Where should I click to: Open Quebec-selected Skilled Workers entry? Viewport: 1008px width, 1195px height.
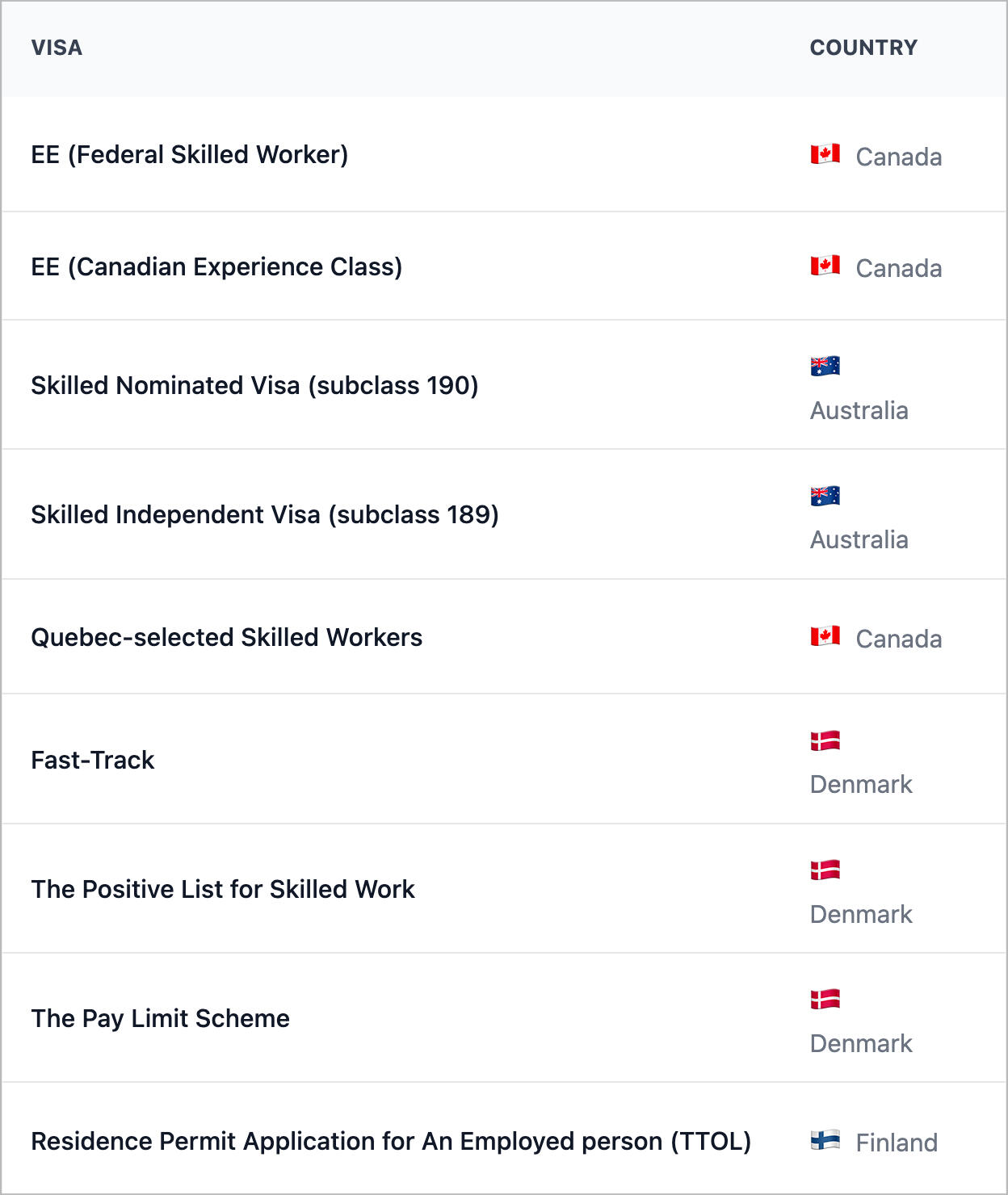[226, 637]
